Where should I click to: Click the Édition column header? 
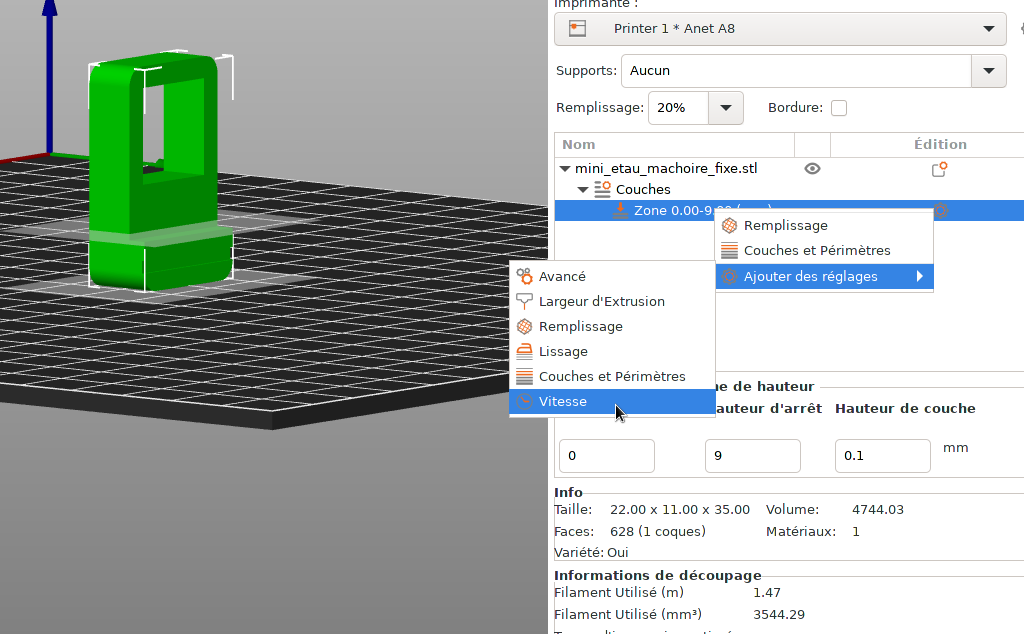tap(940, 144)
